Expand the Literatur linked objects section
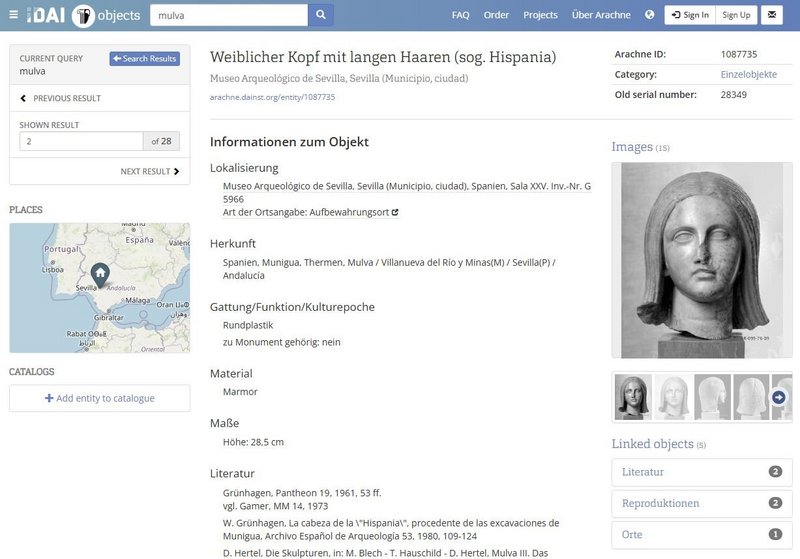Image resolution: width=800 pixels, height=559 pixels. point(701,472)
